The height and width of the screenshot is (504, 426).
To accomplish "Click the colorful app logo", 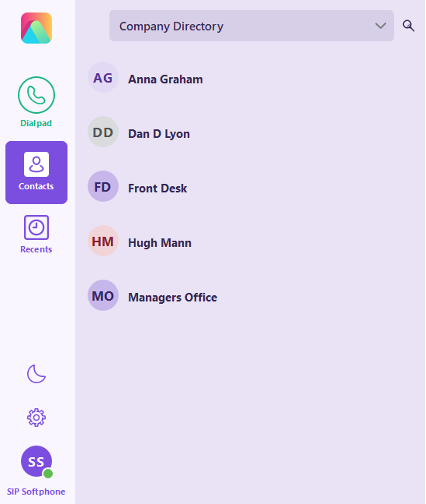I will (36, 28).
